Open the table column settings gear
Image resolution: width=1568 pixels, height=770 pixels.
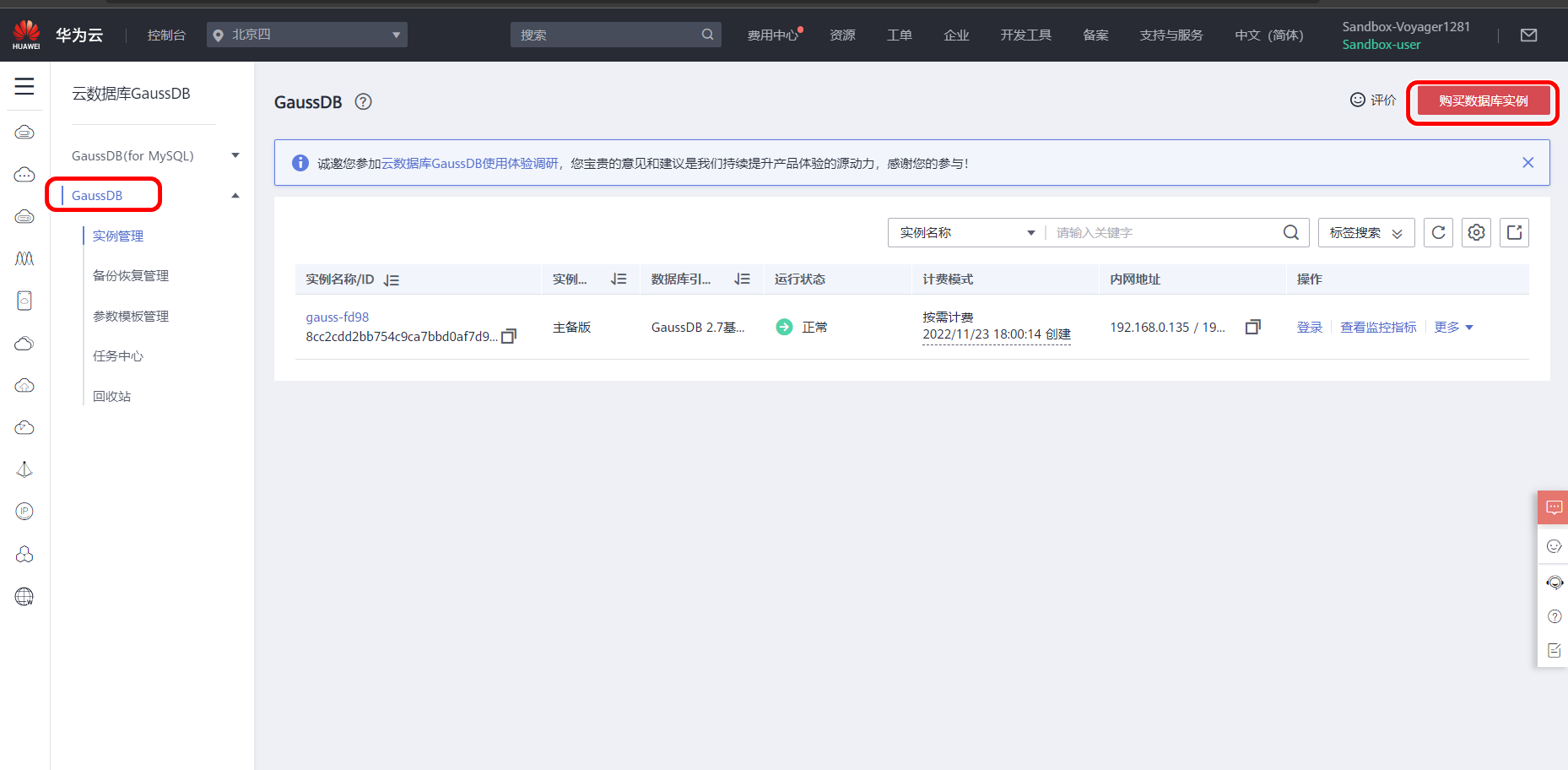point(1476,232)
